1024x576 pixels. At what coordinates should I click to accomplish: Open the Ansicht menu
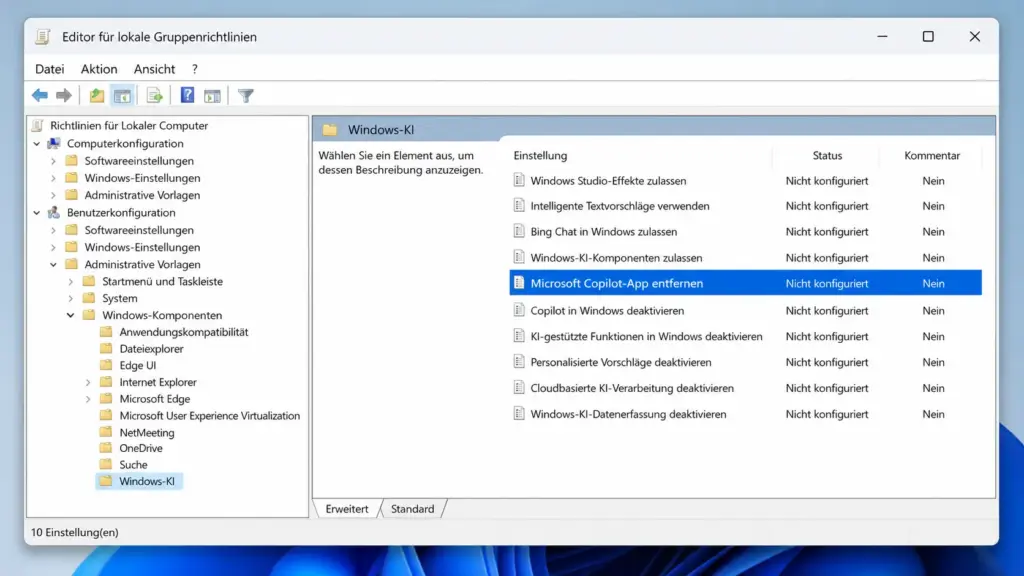[154, 69]
